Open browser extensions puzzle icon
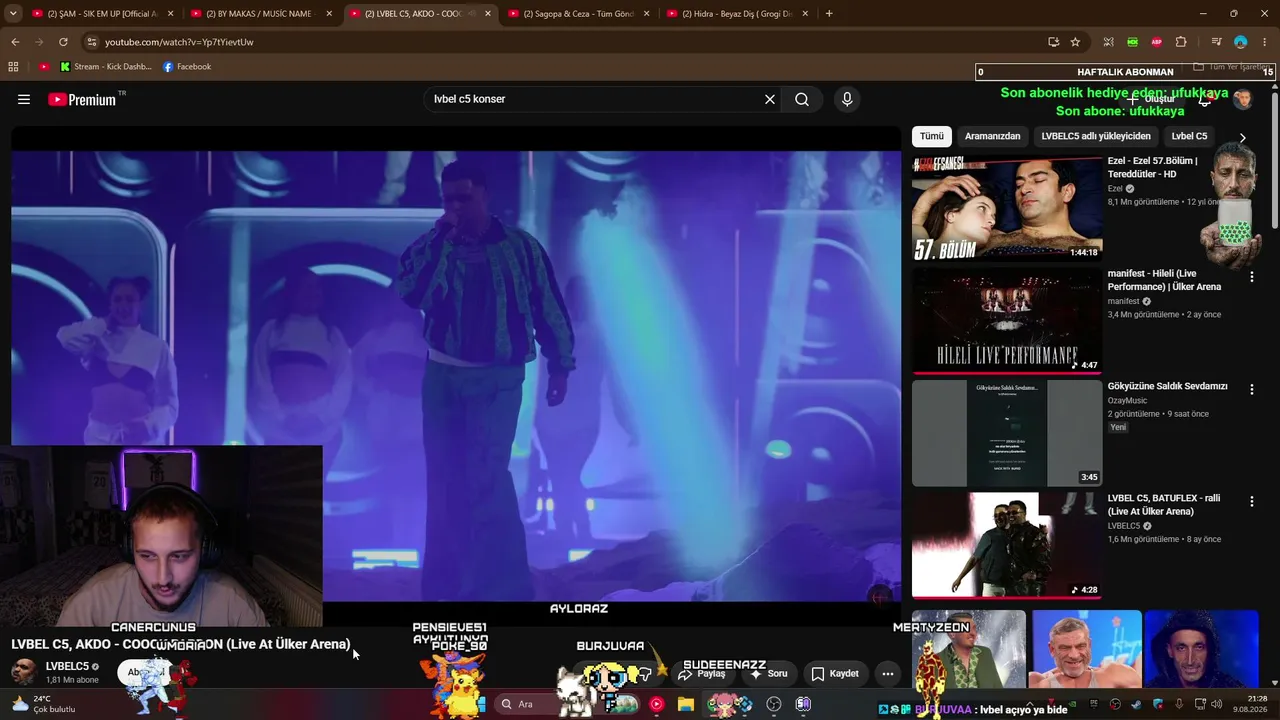 pyautogui.click(x=1181, y=42)
